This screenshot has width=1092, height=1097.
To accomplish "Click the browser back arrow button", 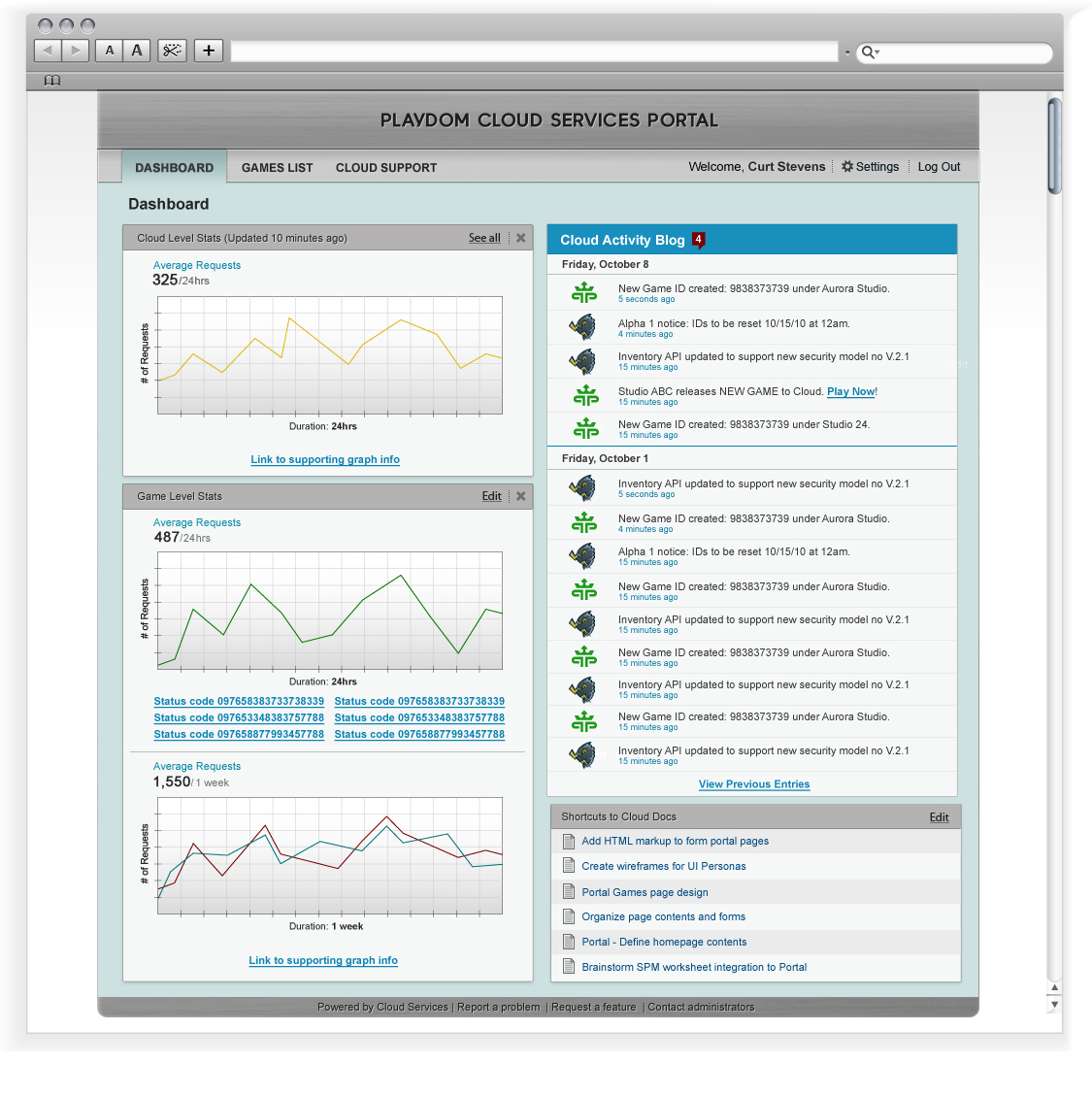I will [x=48, y=50].
